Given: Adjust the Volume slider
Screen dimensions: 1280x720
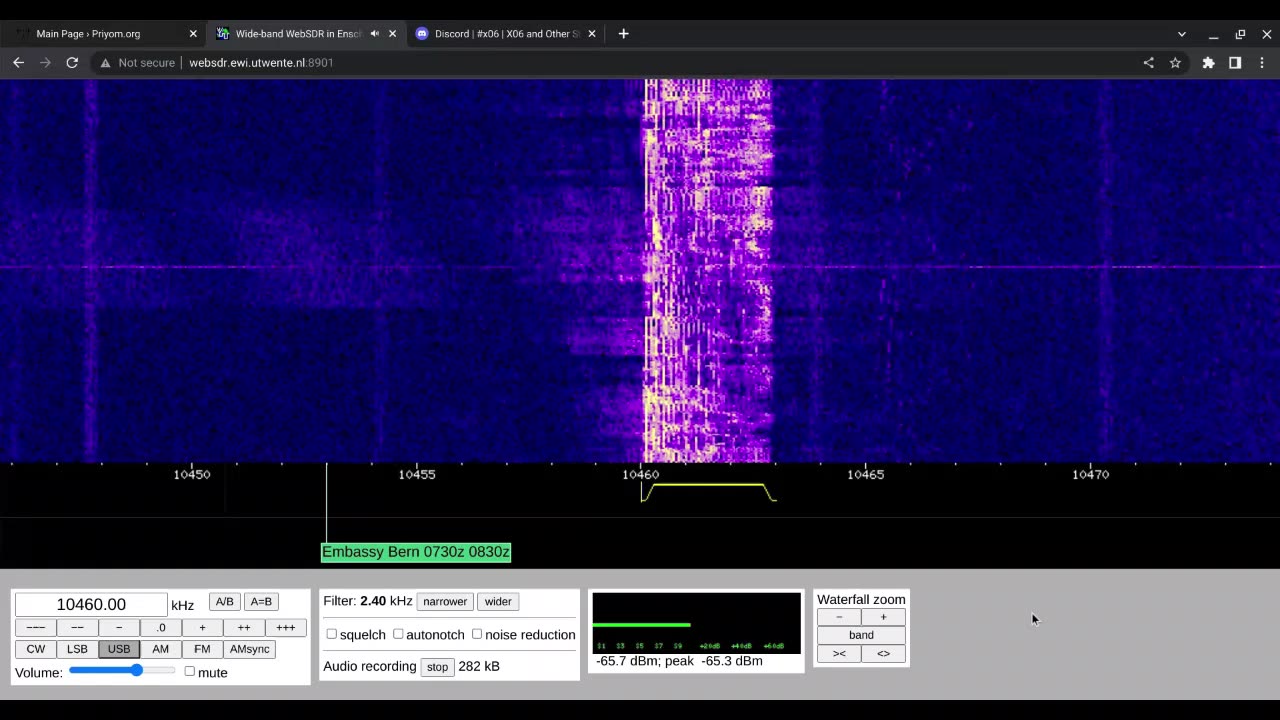Looking at the screenshot, I should tap(122, 670).
